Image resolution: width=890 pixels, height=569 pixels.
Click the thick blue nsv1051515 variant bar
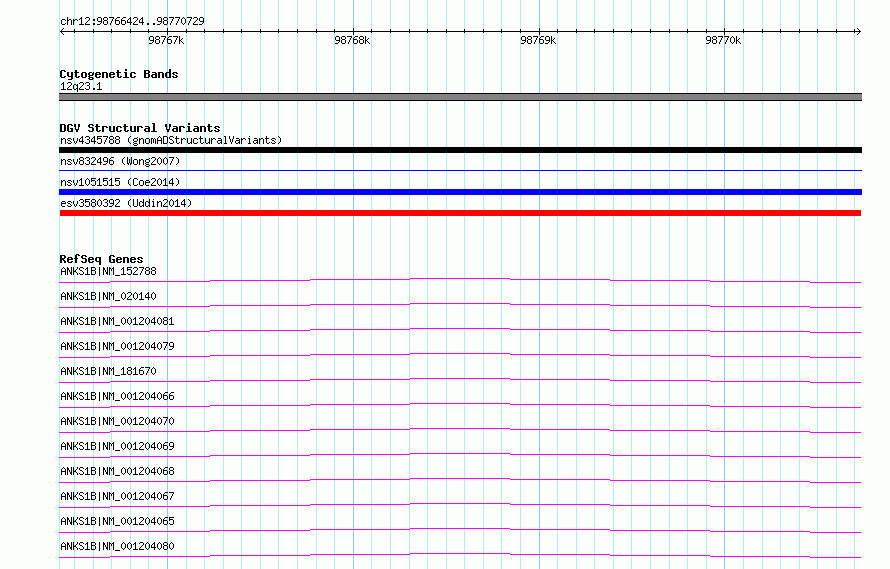460,193
